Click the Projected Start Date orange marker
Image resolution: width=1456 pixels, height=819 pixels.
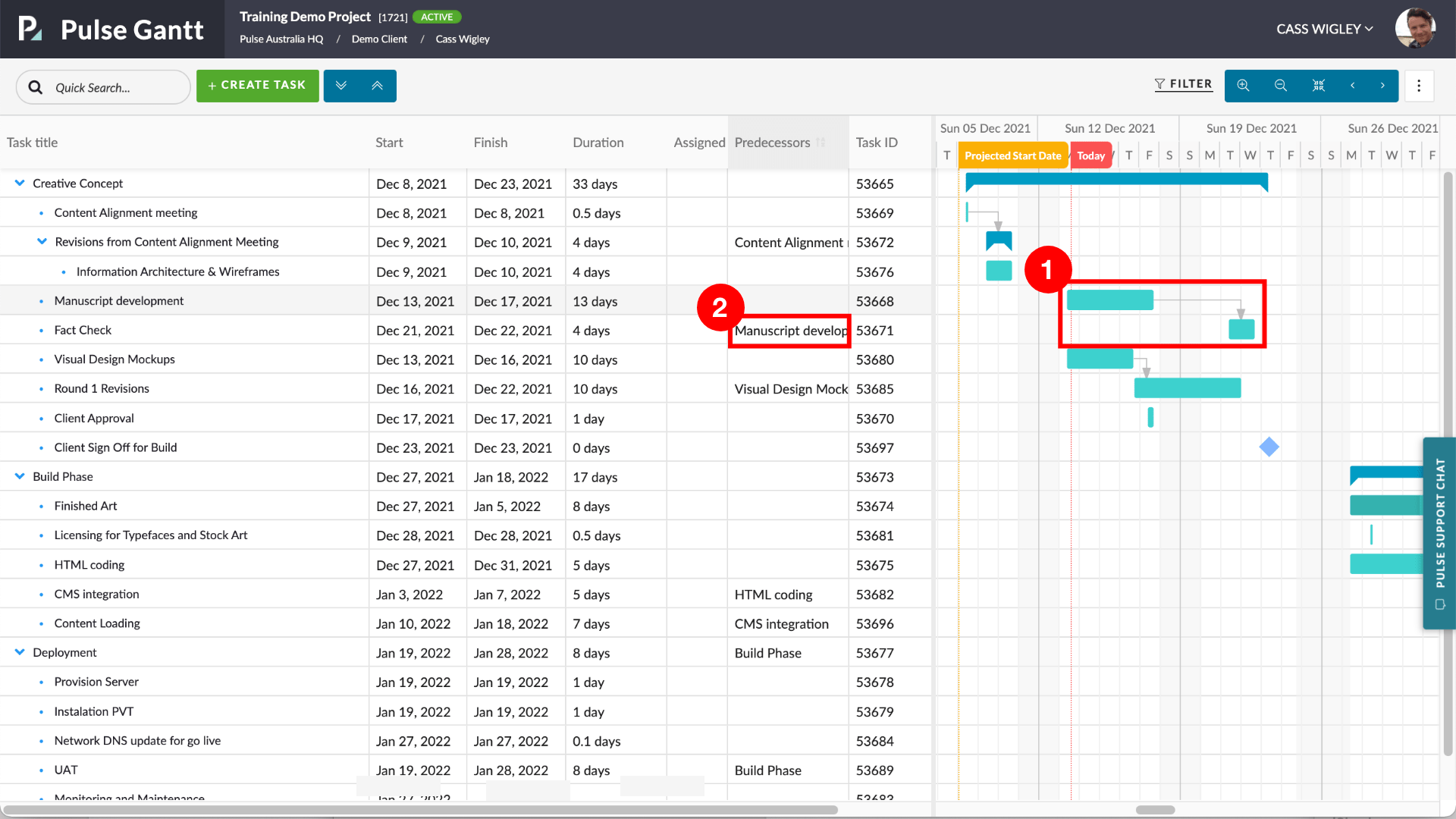1013,155
